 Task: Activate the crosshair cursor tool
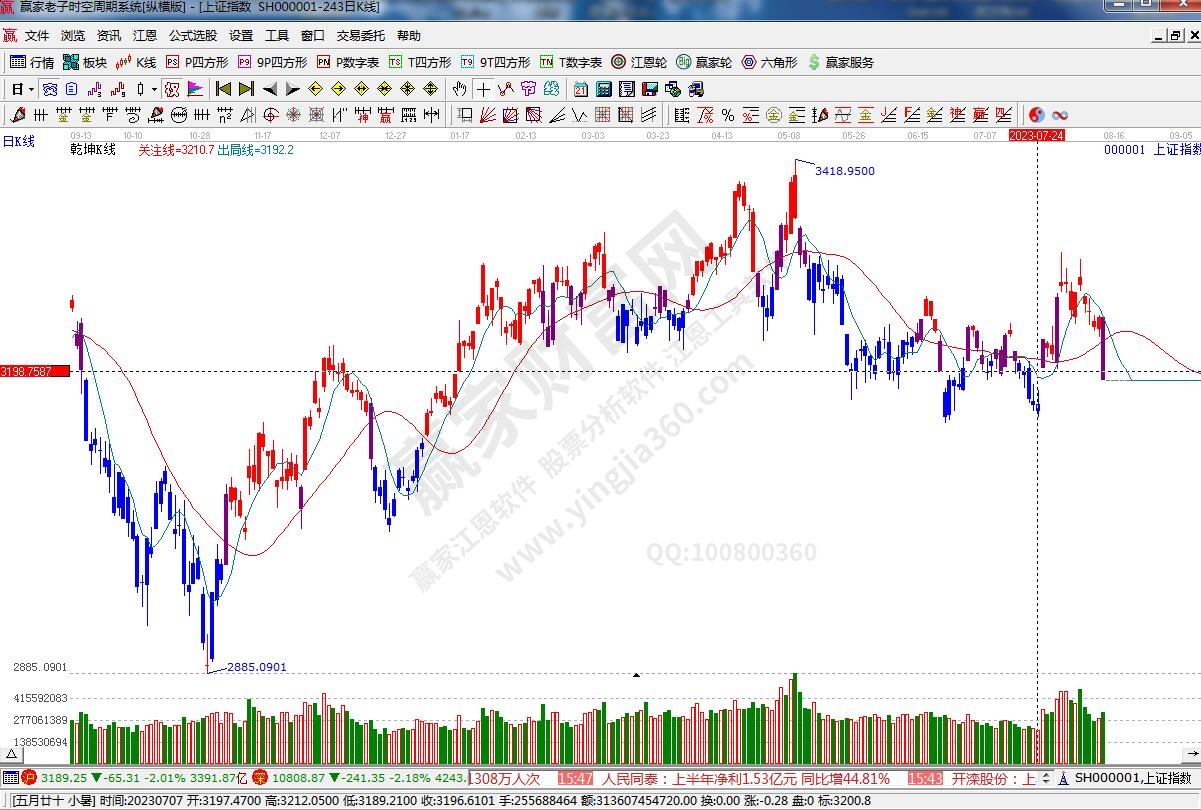[483, 88]
